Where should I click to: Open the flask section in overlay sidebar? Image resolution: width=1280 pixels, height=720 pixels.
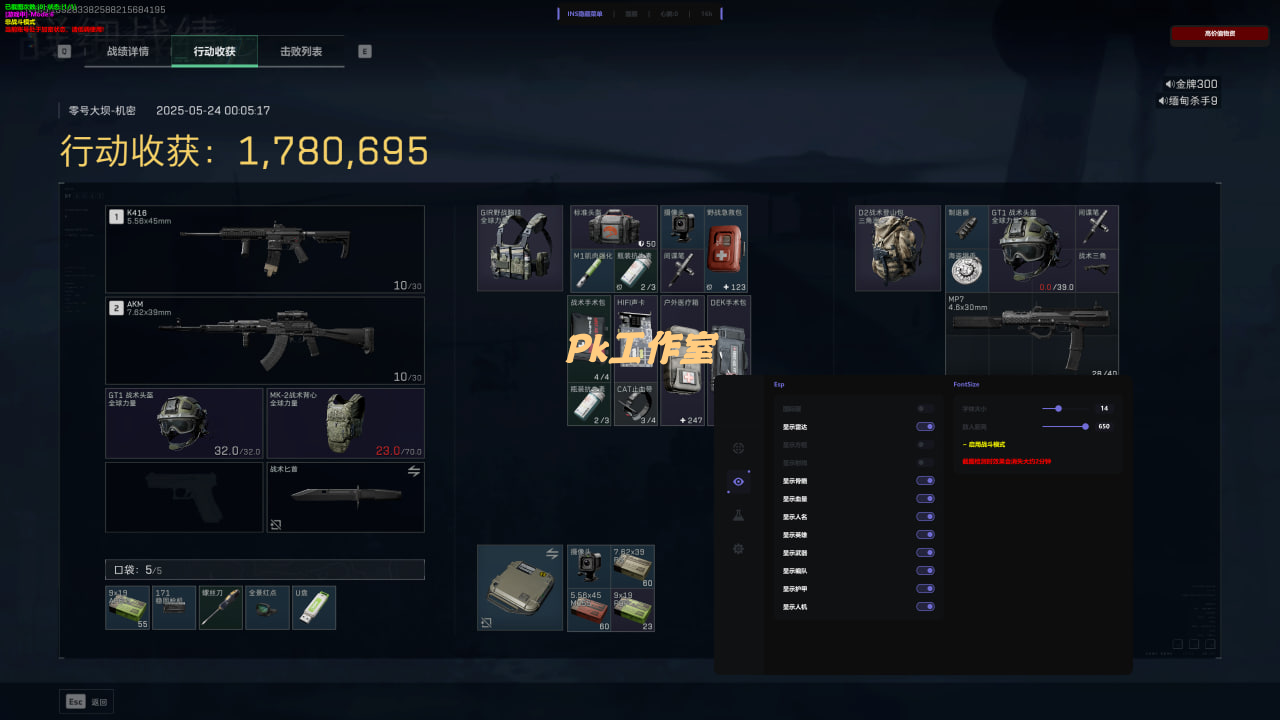tap(738, 515)
